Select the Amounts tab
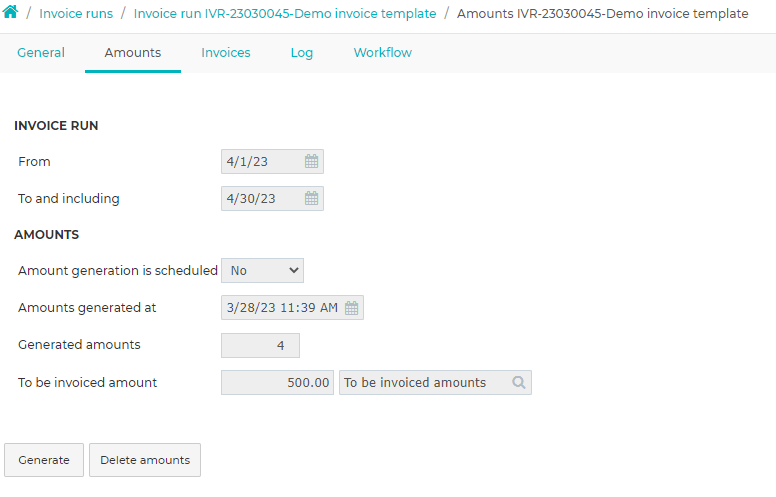This screenshot has width=776, height=497. coord(133,52)
